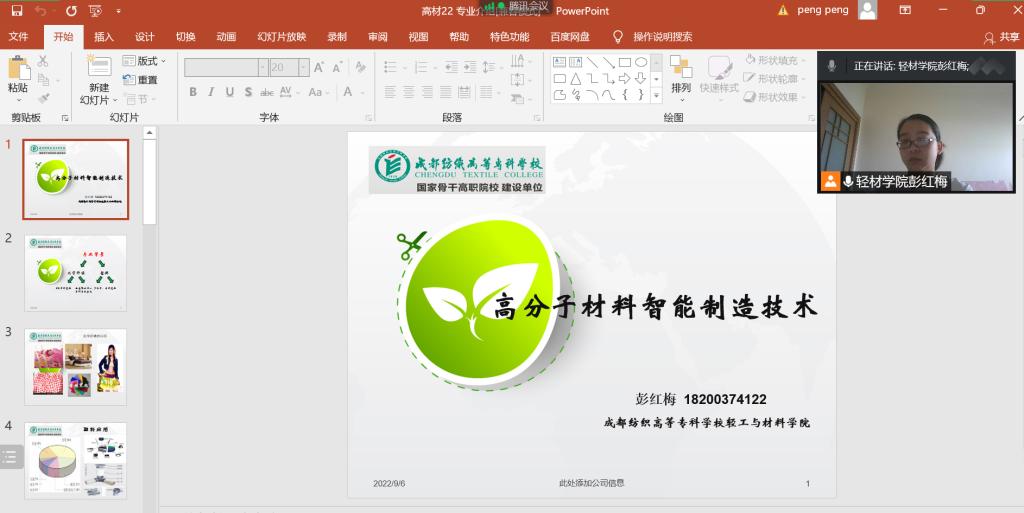
Task: Select the oval shape in shapes gallery
Action: (641, 62)
